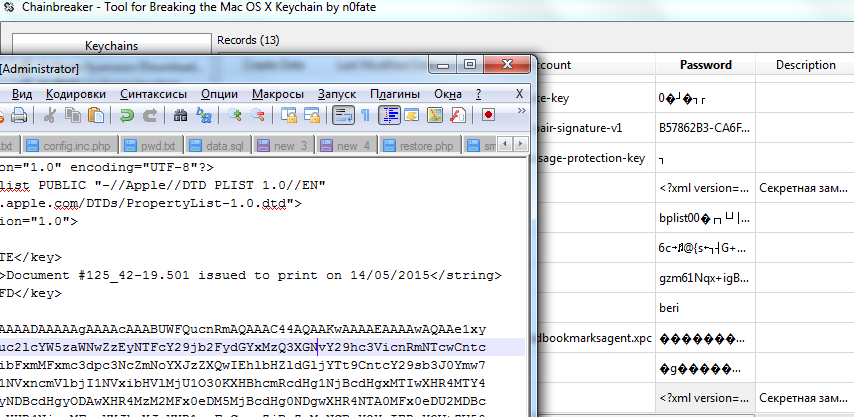This screenshot has width=854, height=417.
Task: Select gzm61Nqx+igB... password cell
Action: [705, 278]
